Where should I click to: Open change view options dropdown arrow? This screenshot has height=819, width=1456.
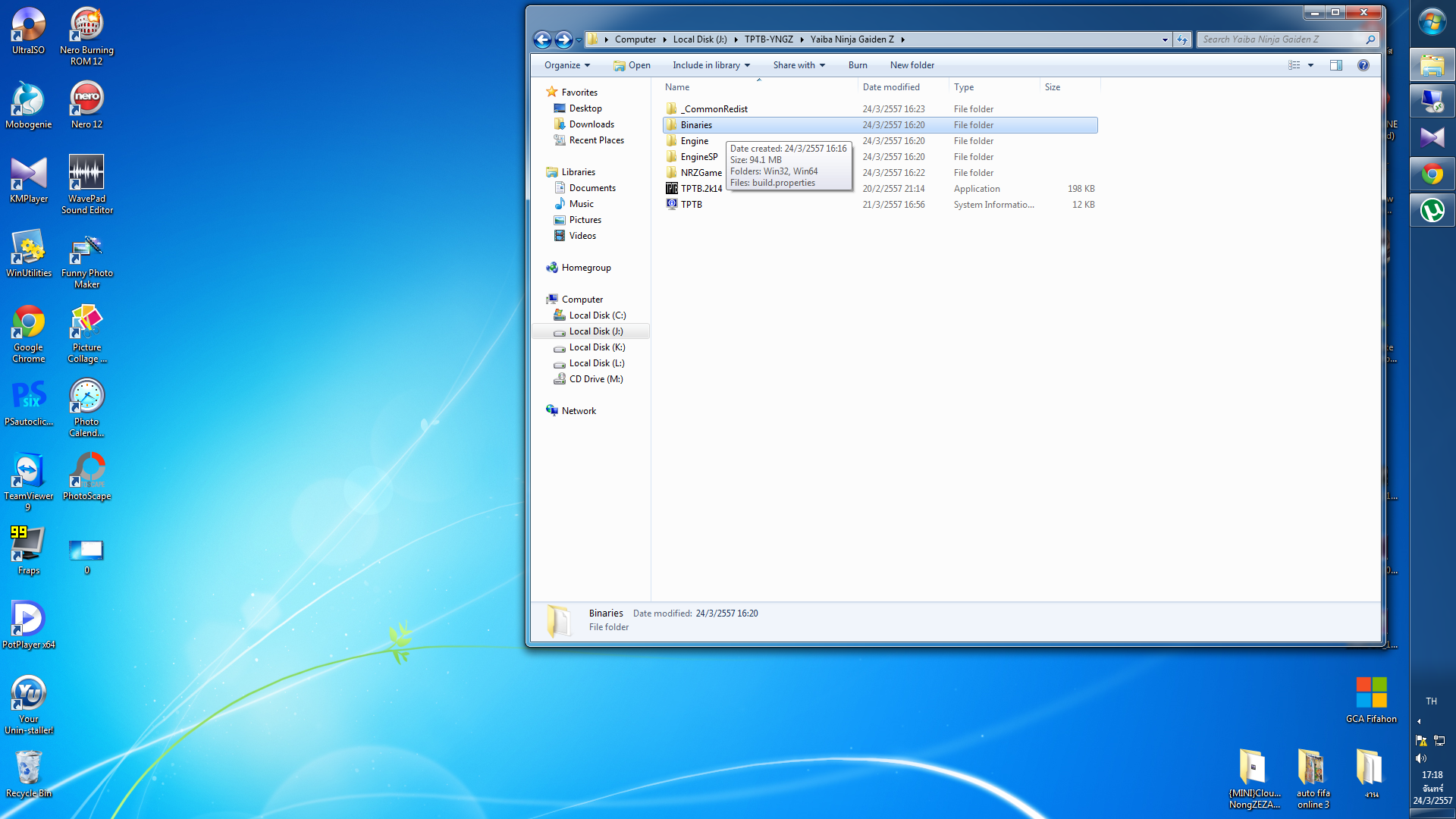tap(1310, 65)
